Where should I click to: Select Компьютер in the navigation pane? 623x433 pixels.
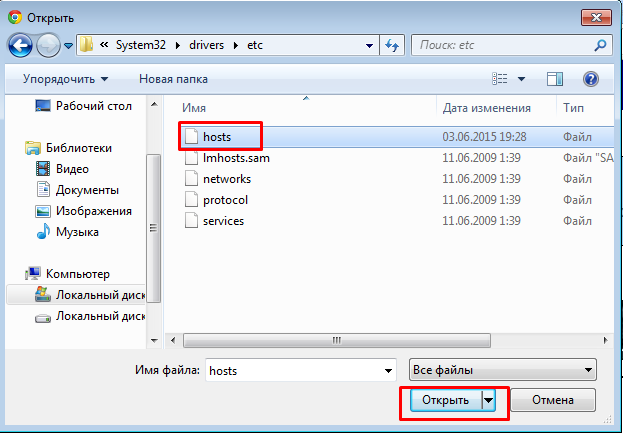pos(67,274)
